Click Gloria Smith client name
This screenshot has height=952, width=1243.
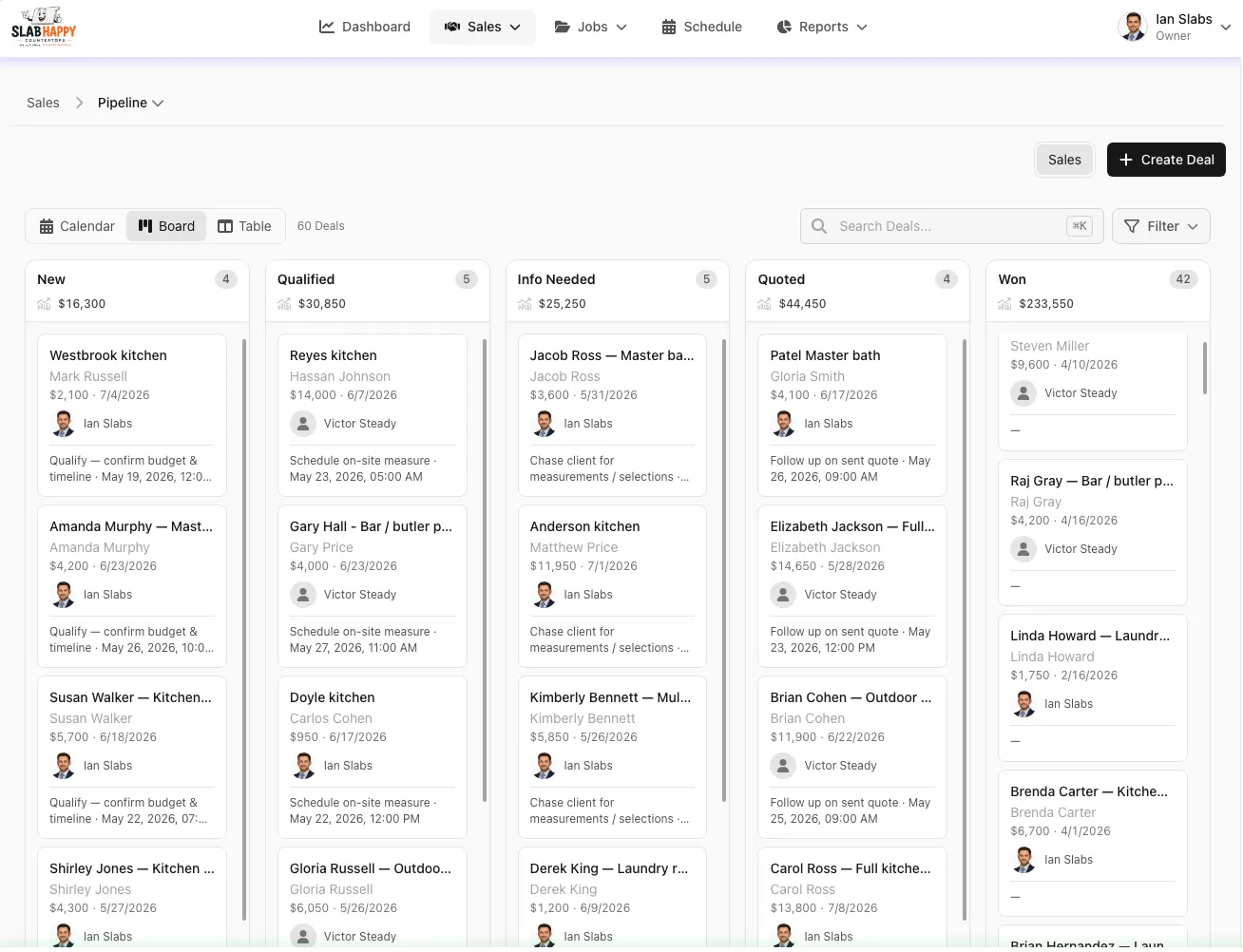tap(808, 376)
